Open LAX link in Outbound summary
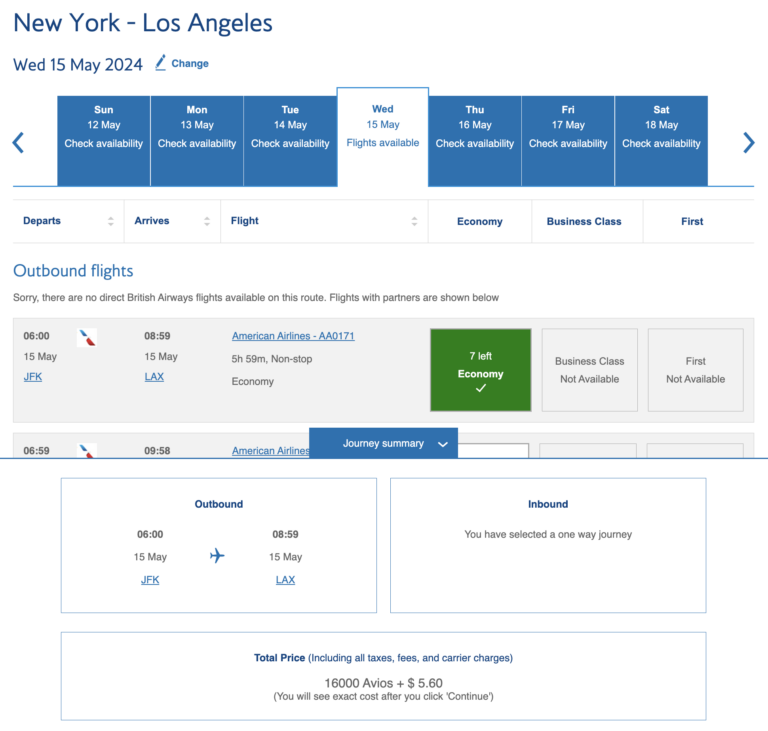Image resolution: width=768 pixels, height=731 pixels. [285, 580]
